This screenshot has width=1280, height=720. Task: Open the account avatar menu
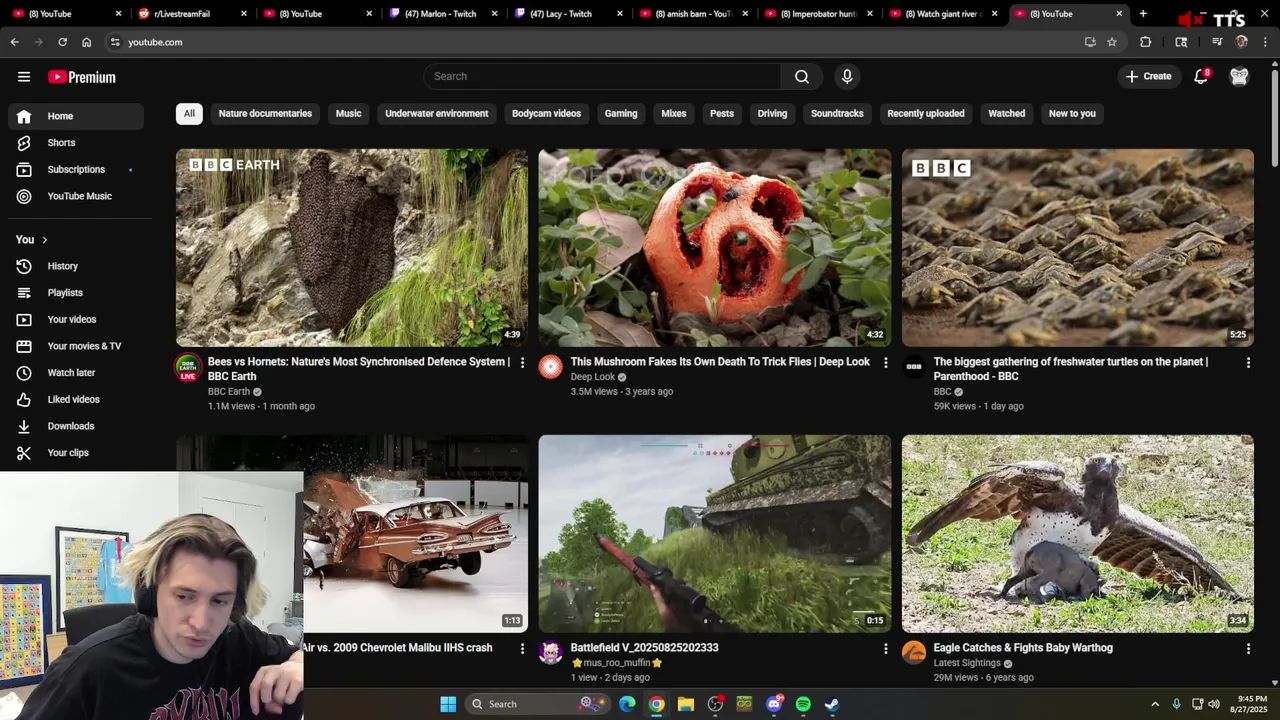(1239, 76)
